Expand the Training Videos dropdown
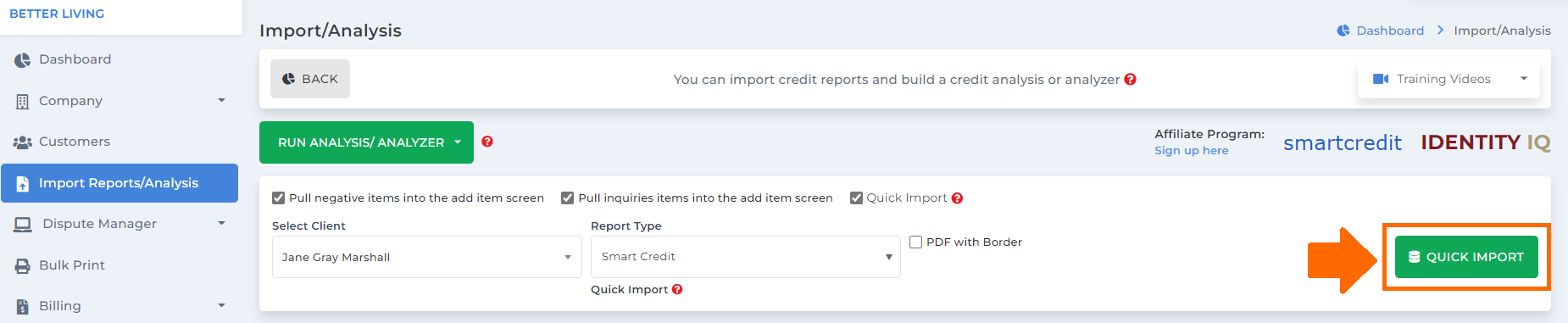 pyautogui.click(x=1448, y=79)
